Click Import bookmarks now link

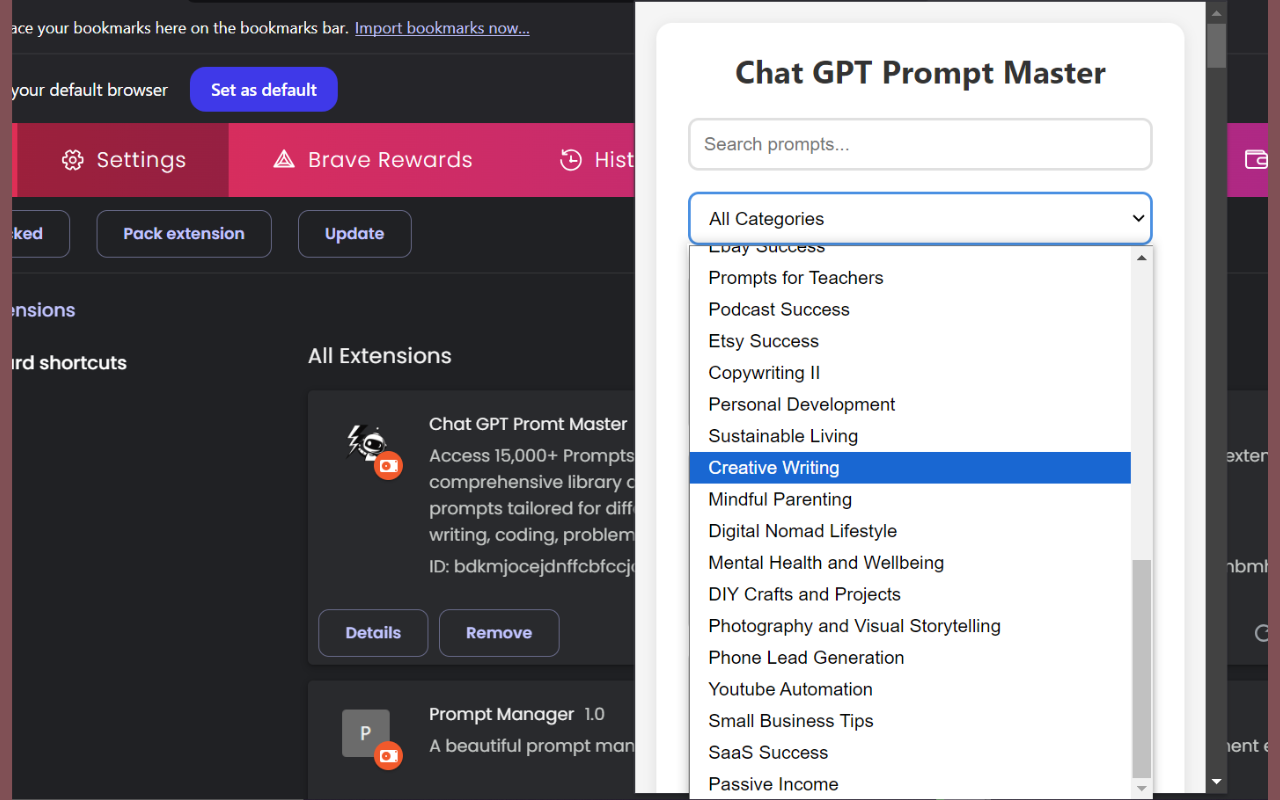(442, 28)
